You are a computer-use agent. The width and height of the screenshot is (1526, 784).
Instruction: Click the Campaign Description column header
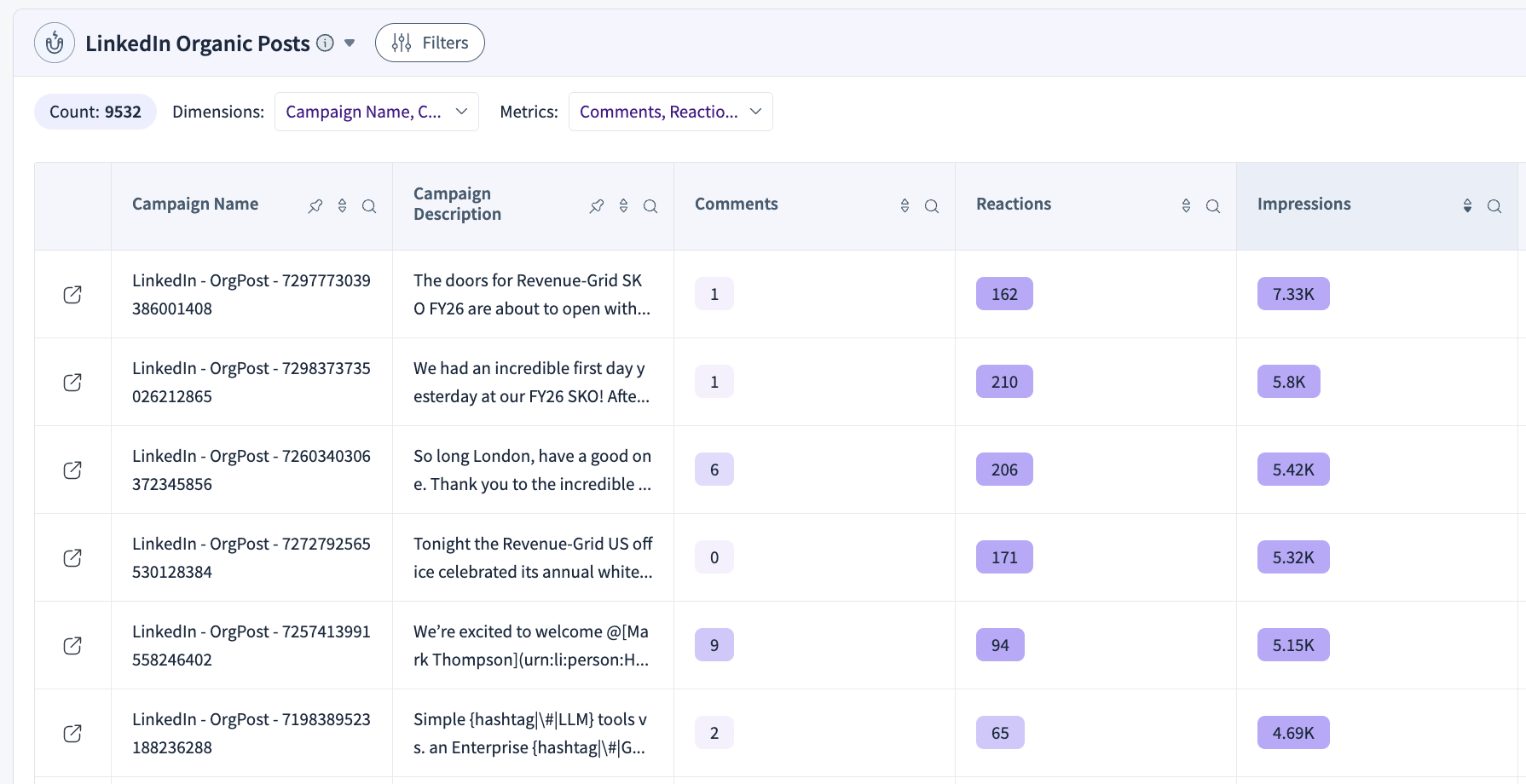pyautogui.click(x=457, y=205)
